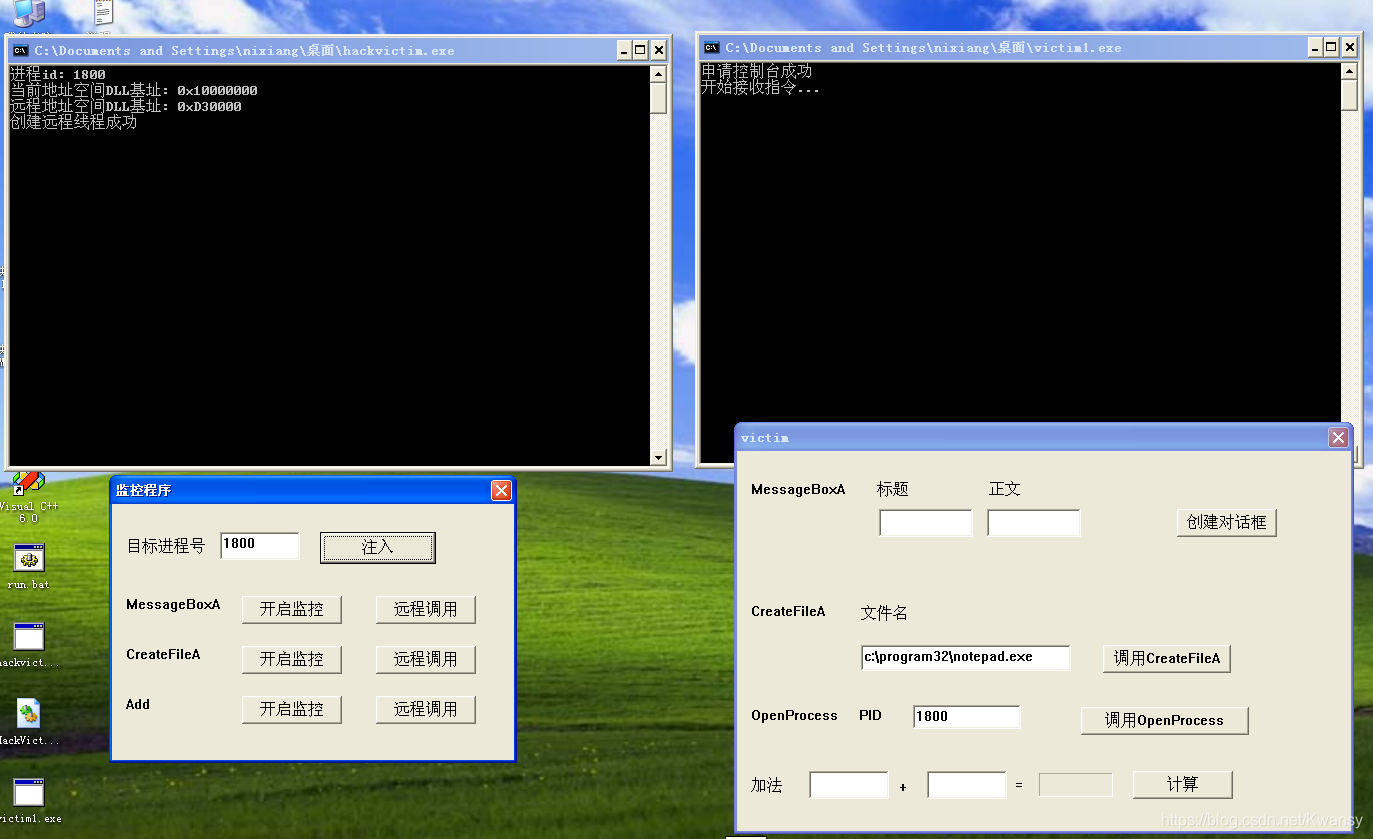Minimize the hackvictim.exe console window

coord(624,50)
